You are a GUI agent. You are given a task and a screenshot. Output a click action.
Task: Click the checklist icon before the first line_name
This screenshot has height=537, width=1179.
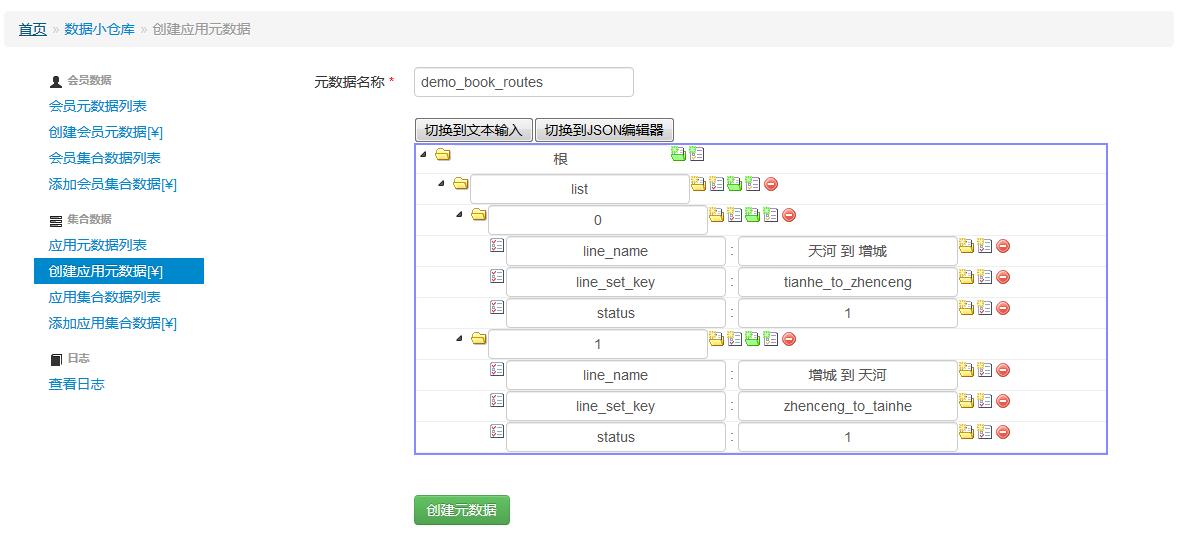pos(497,245)
